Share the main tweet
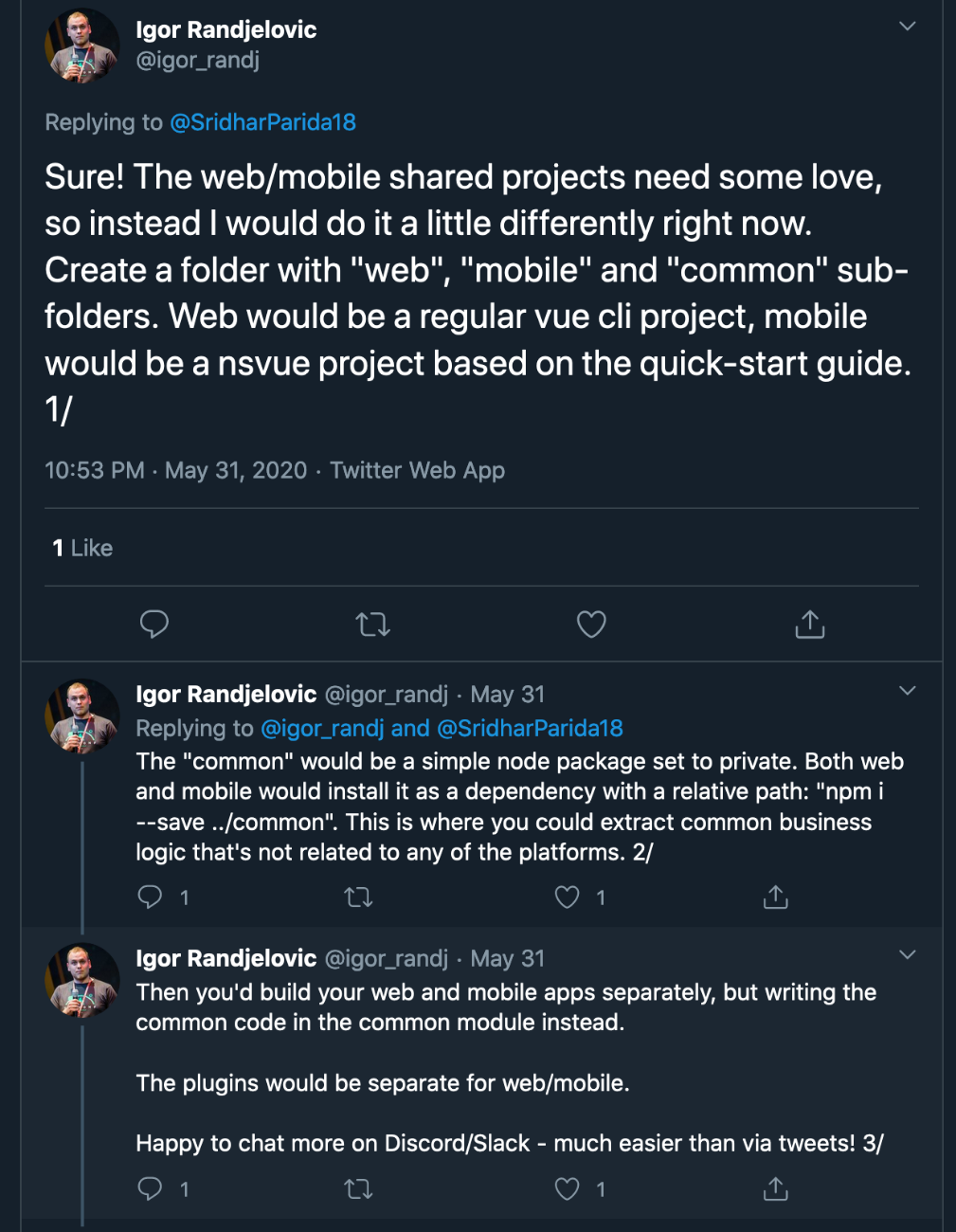956x1232 pixels. 809,624
